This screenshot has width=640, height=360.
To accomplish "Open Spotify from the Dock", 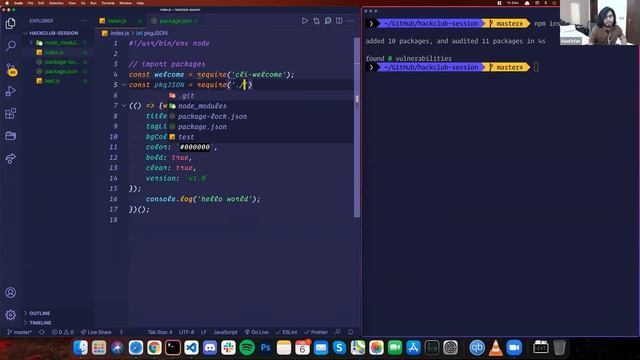I will click(247, 348).
